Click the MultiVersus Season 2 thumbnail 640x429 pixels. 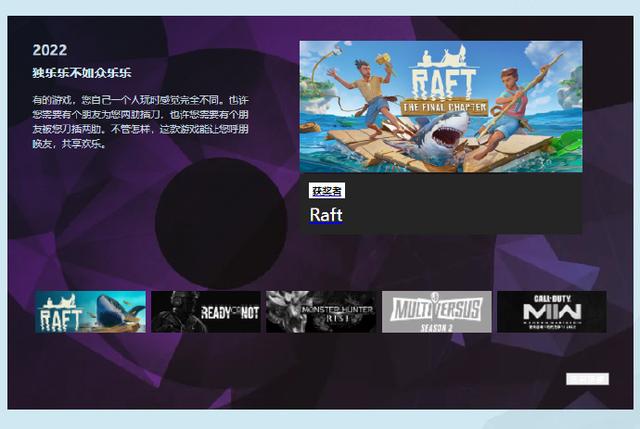click(436, 312)
